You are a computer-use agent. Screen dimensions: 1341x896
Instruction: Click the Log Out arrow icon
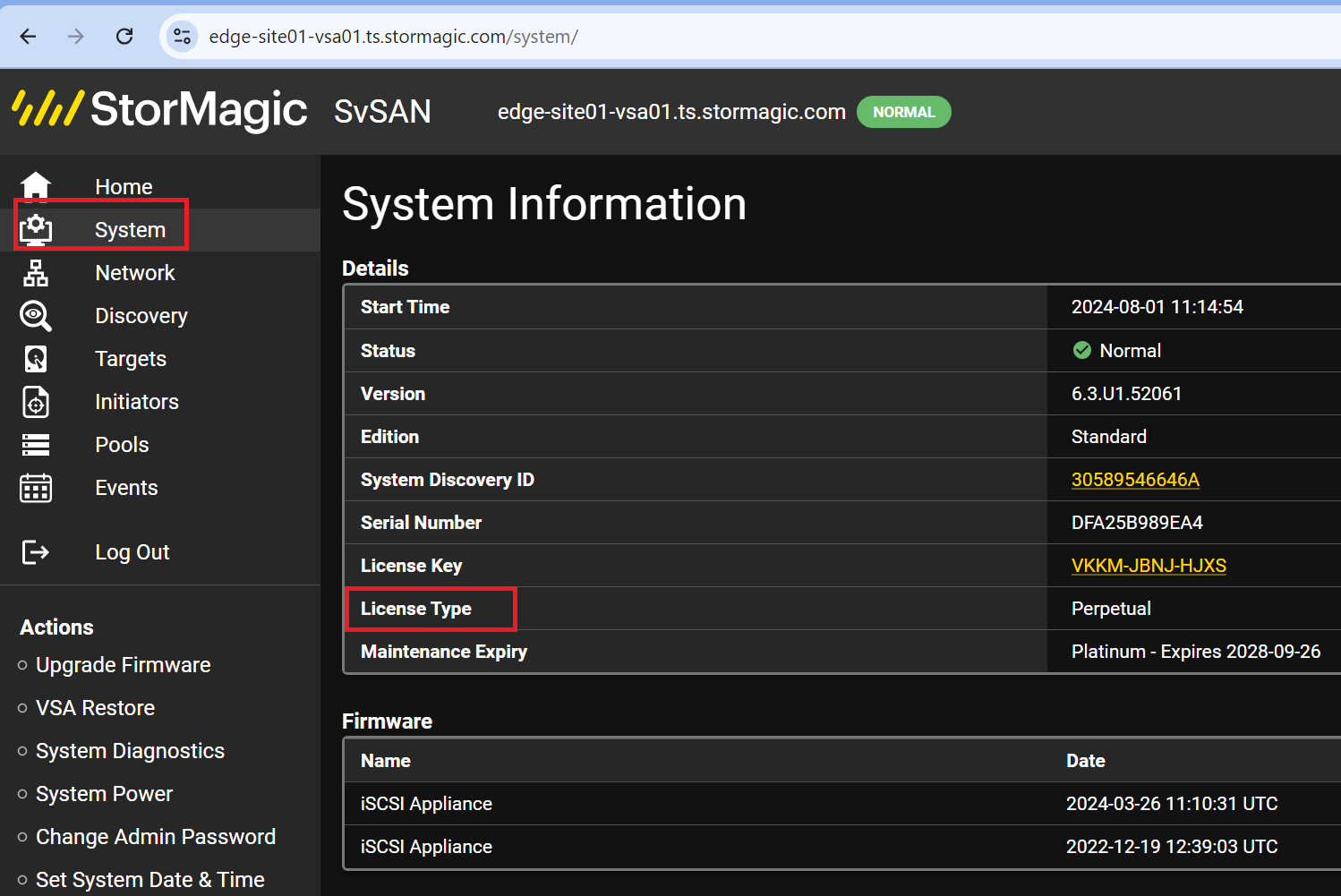pyautogui.click(x=36, y=552)
